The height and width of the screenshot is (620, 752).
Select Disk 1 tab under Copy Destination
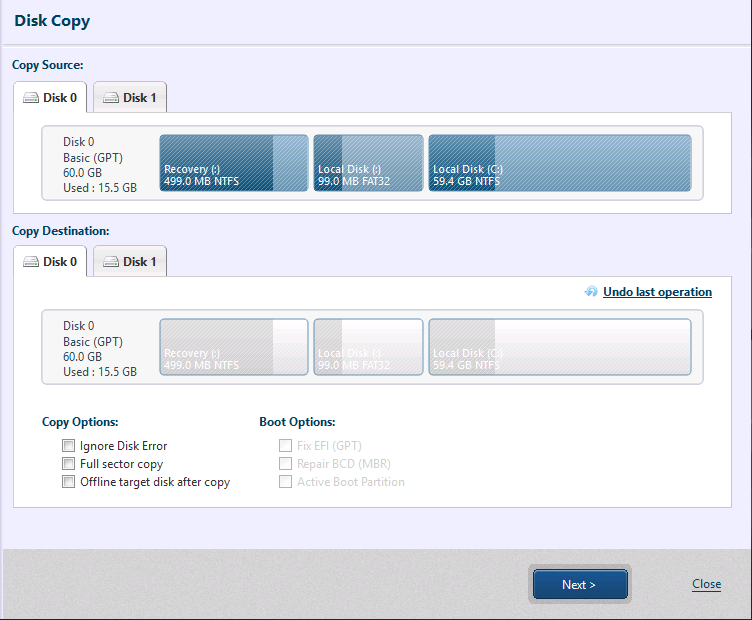[x=130, y=262]
